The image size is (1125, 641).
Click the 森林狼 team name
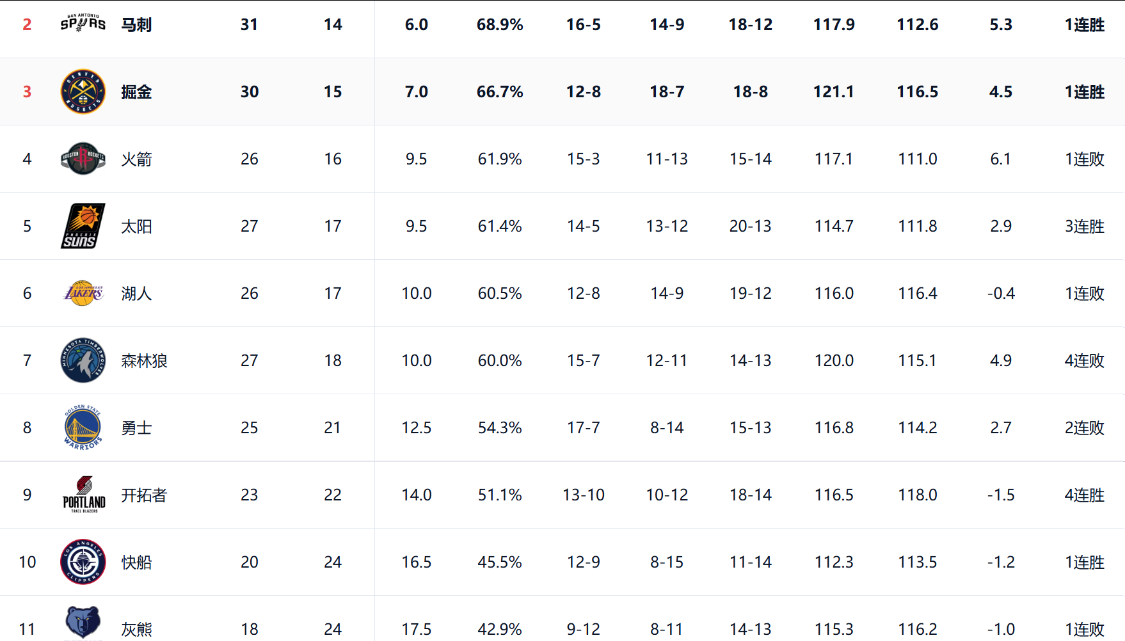click(144, 360)
